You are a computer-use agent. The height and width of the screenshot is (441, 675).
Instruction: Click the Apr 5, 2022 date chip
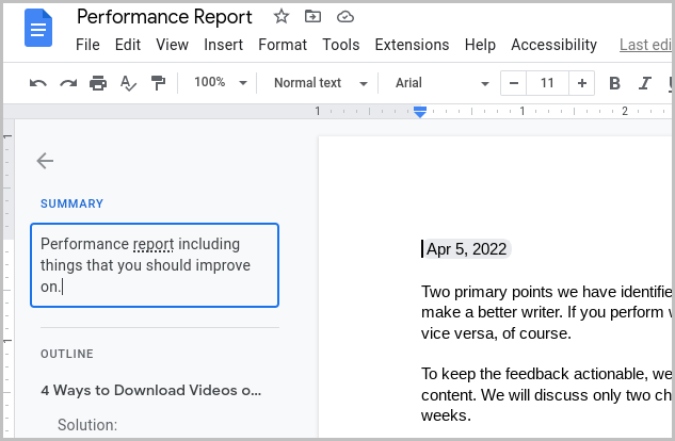click(467, 249)
